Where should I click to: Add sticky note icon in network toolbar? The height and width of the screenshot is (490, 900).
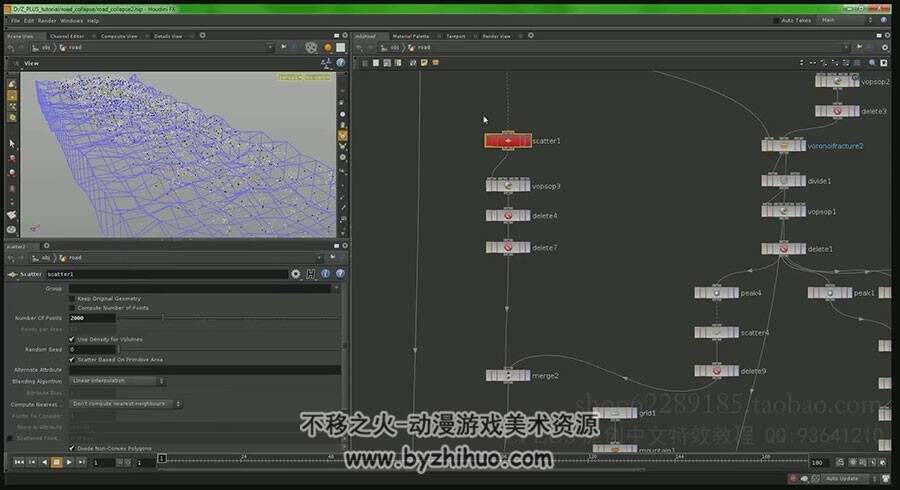tap(424, 63)
